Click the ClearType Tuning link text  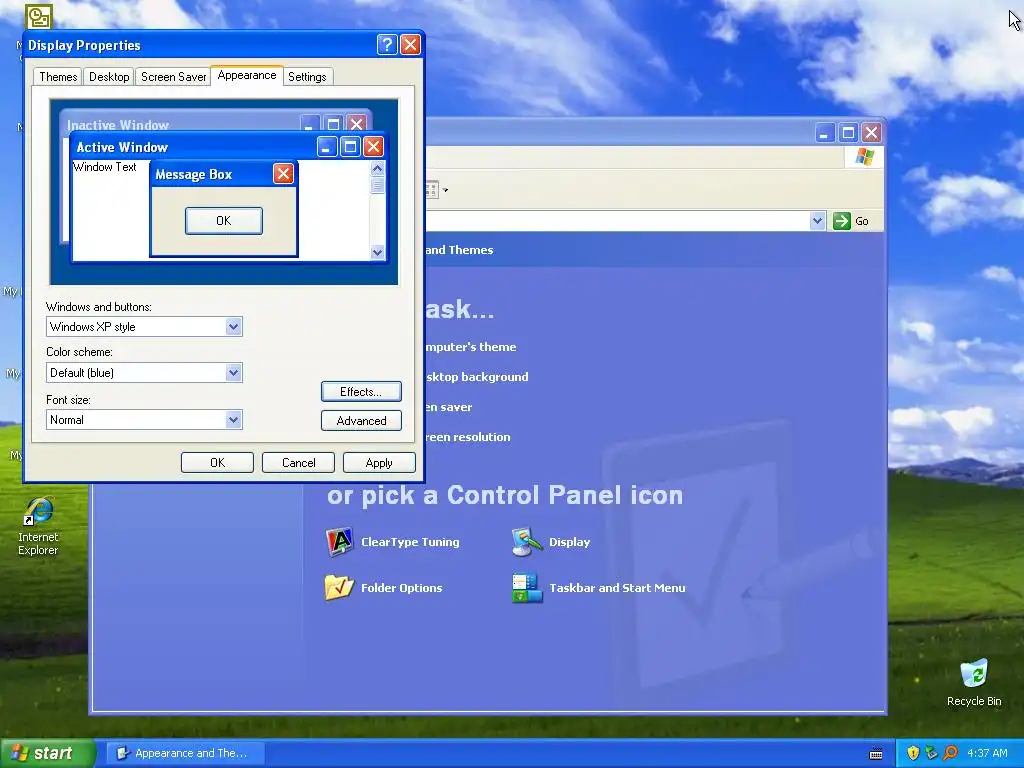point(410,542)
